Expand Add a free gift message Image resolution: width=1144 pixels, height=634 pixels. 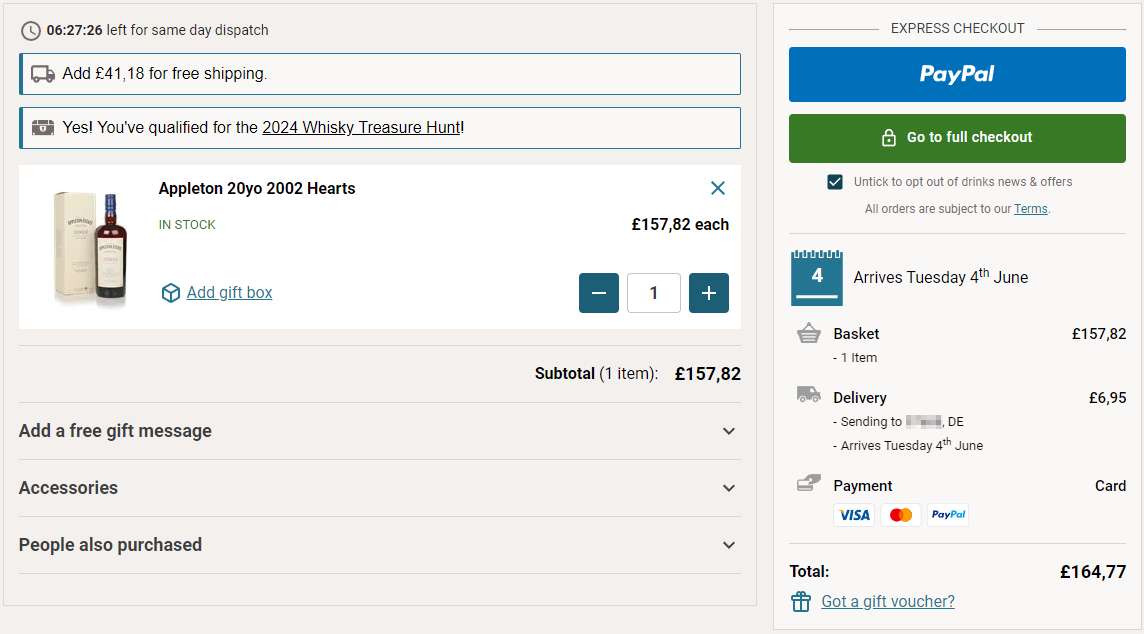(379, 431)
